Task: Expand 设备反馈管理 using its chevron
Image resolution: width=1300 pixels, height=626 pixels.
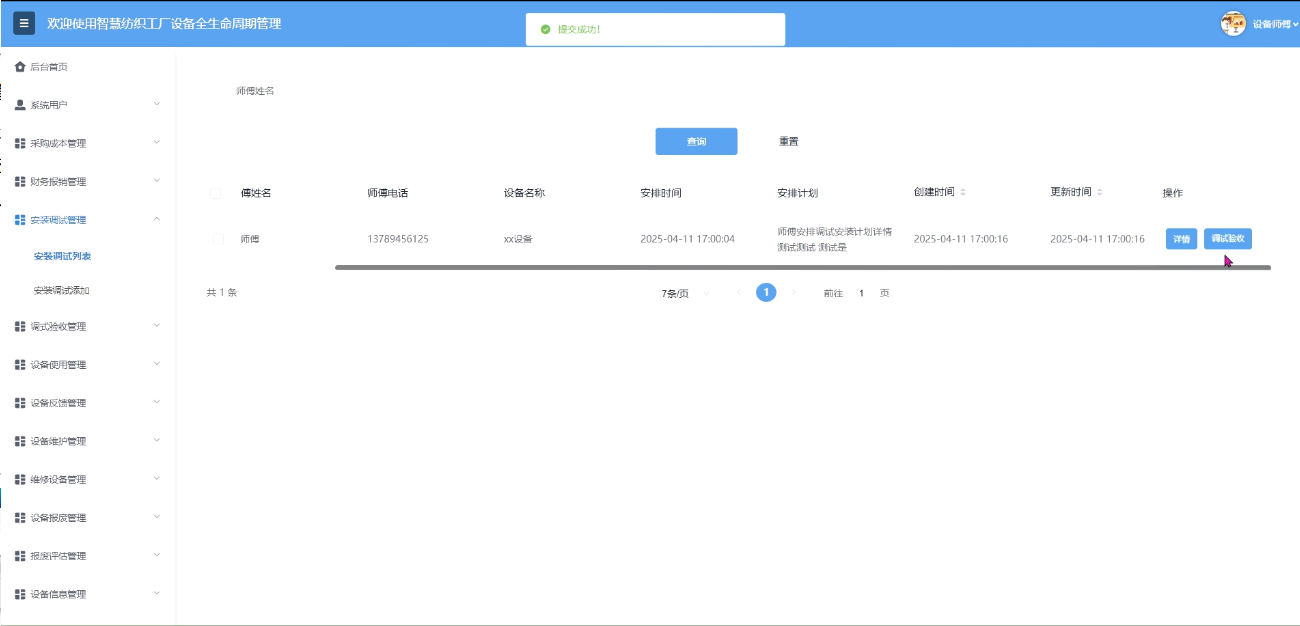Action: [157, 402]
